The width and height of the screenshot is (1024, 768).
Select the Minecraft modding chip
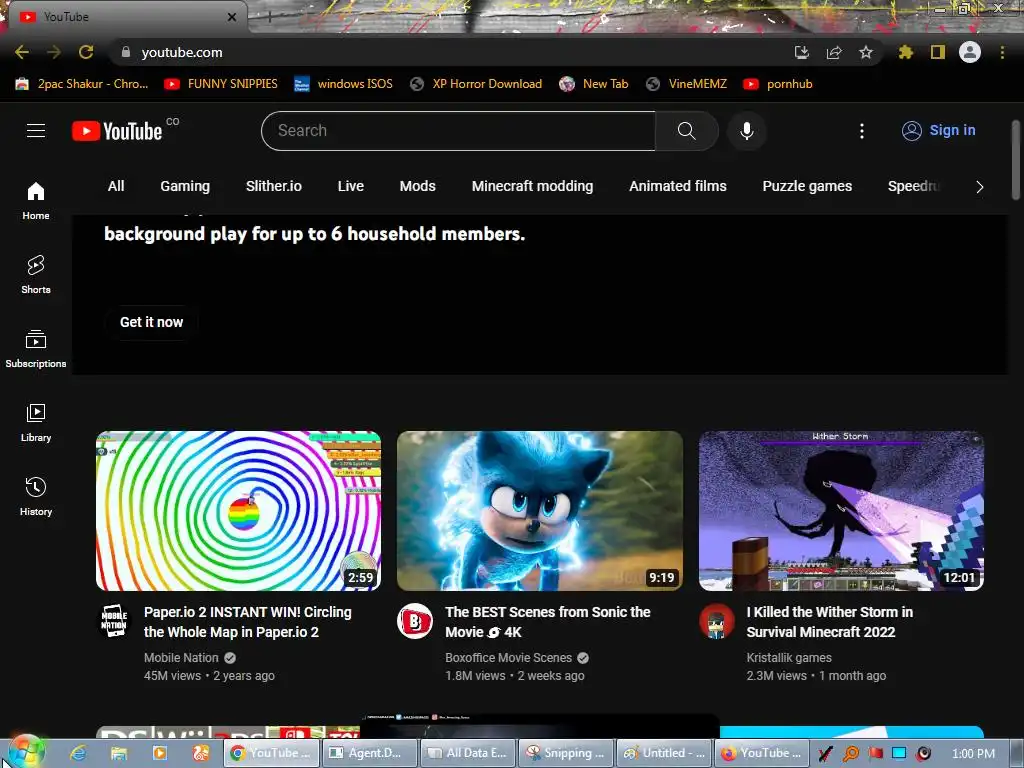(532, 187)
